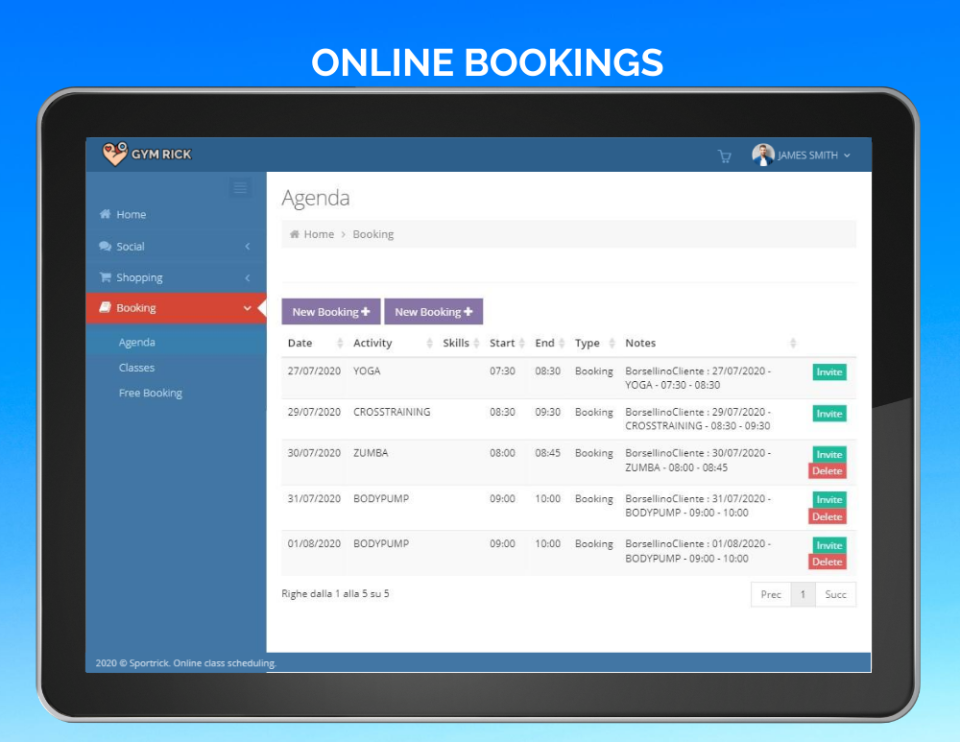Click the James Smith profile avatar
This screenshot has width=960, height=742.
coord(763,155)
